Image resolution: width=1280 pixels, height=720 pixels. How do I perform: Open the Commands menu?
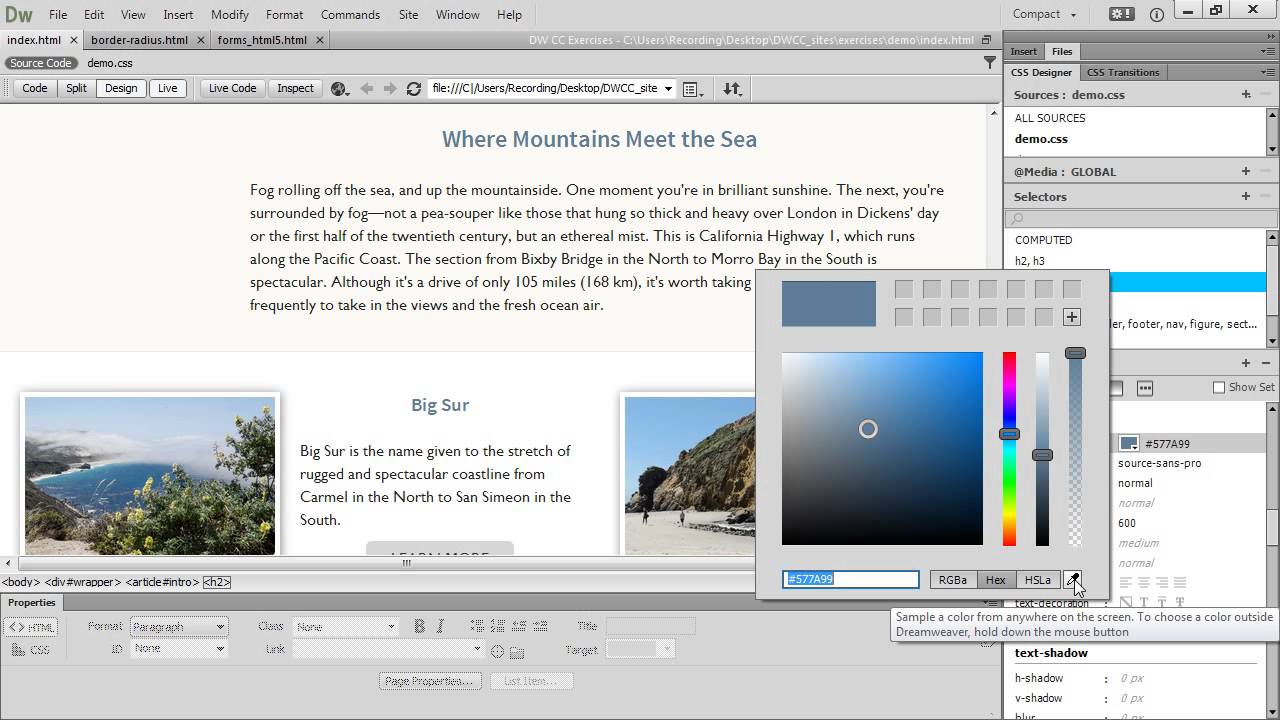pos(350,14)
